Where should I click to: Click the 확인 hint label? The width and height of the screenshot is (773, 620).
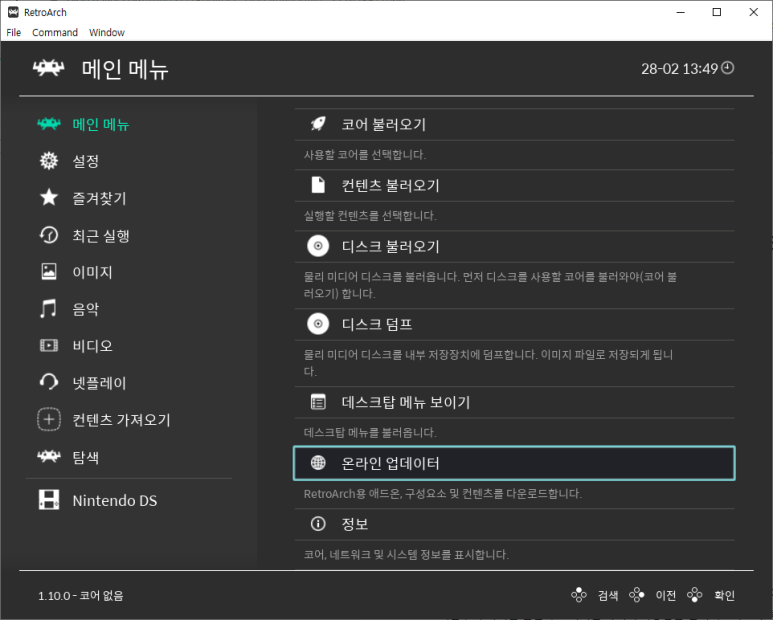click(x=724, y=595)
